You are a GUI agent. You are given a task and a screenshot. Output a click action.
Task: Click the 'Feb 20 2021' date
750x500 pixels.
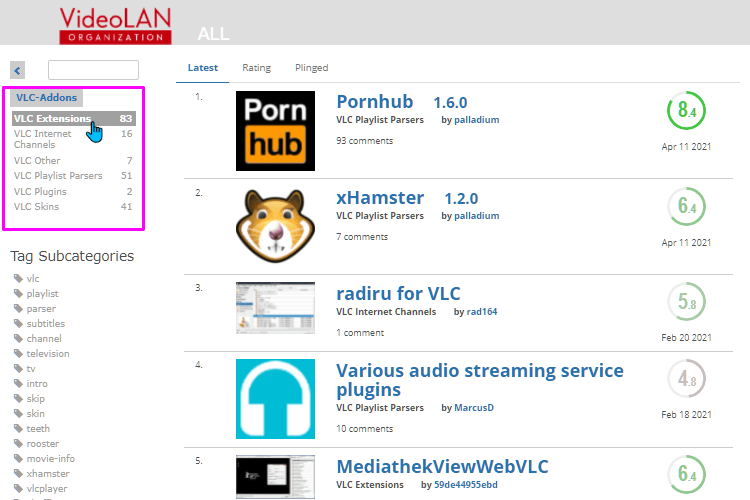tap(686, 338)
